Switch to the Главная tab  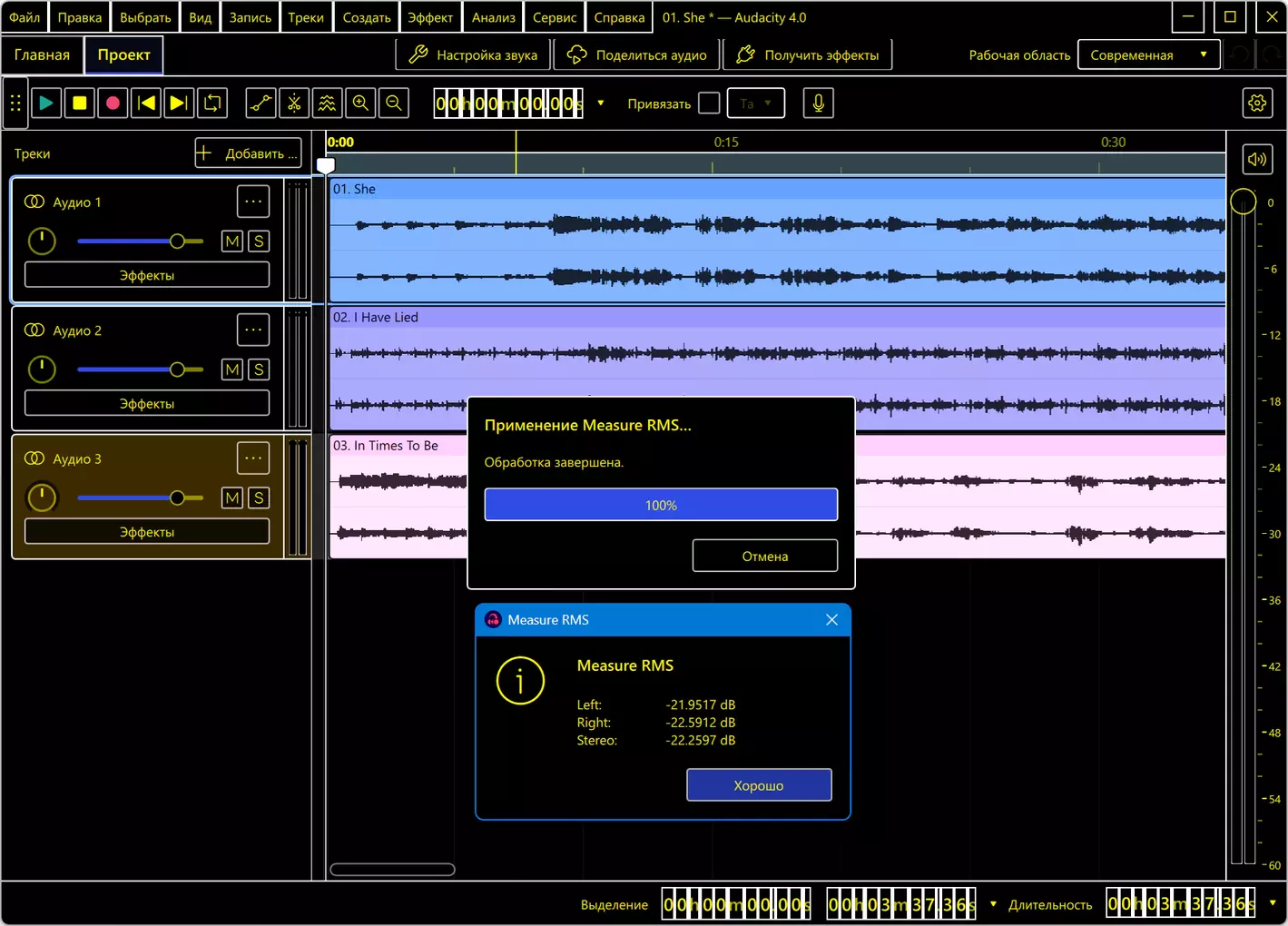coord(42,54)
